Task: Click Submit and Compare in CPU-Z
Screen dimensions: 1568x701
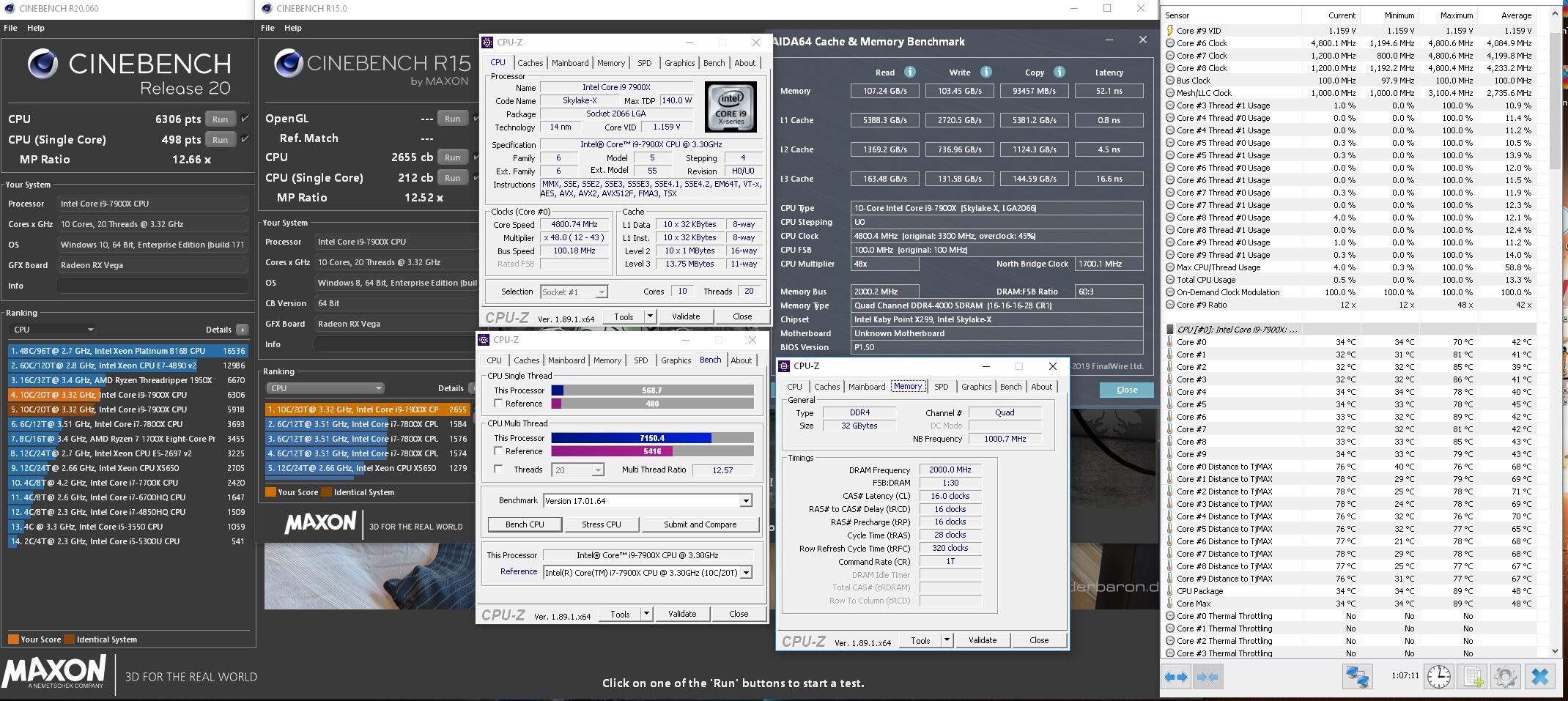Action: pyautogui.click(x=700, y=524)
